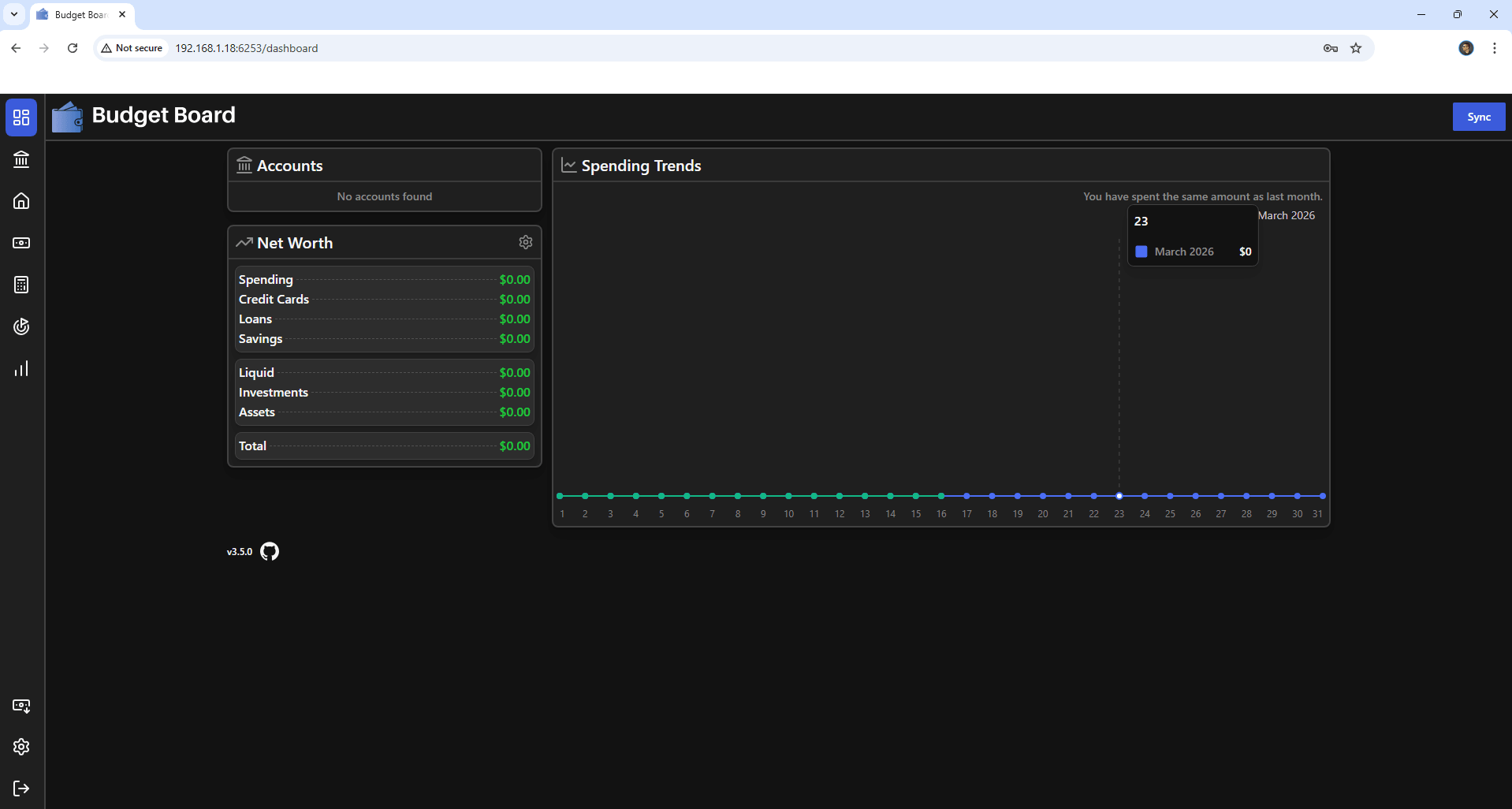This screenshot has width=1512, height=809.
Task: Open the Transactions banknote icon in sidebar
Action: tap(21, 243)
